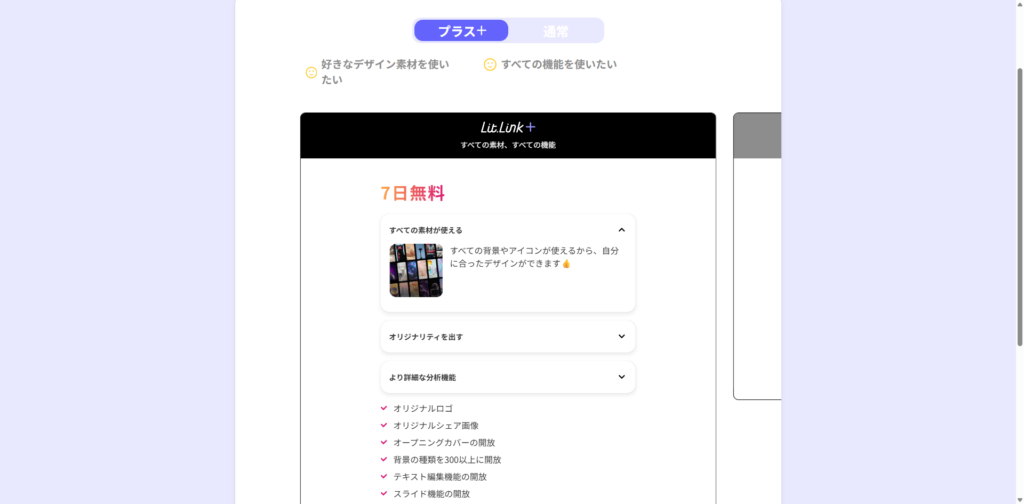Screen dimensions: 1024x504
Task: Click the すべての素材、すべての機能 header subtitle
Action: click(508, 145)
